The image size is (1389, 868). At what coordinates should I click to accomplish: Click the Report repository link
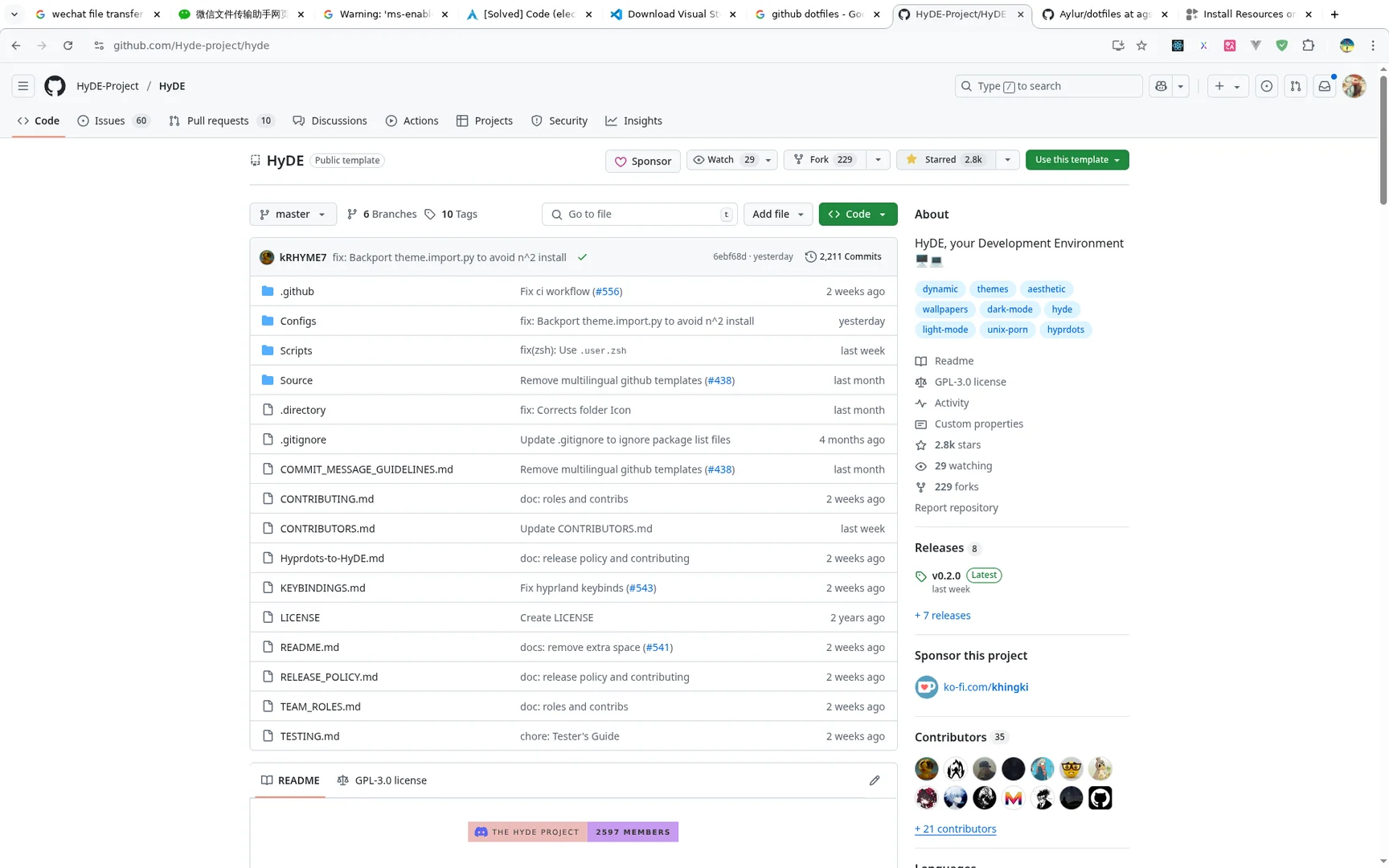956,507
